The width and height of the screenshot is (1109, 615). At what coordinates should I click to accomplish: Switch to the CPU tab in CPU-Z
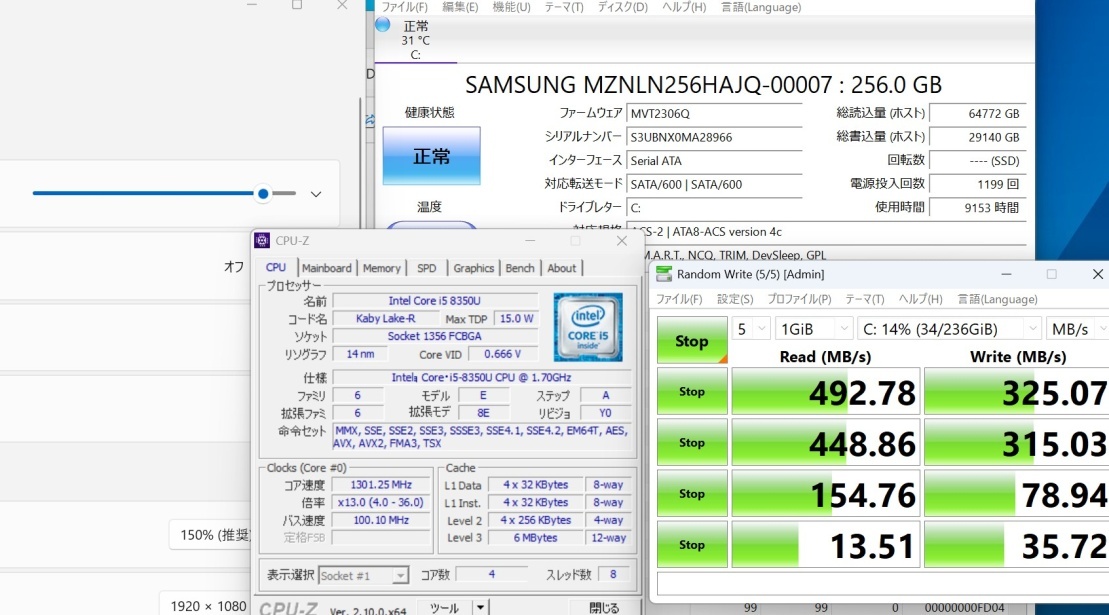click(276, 268)
